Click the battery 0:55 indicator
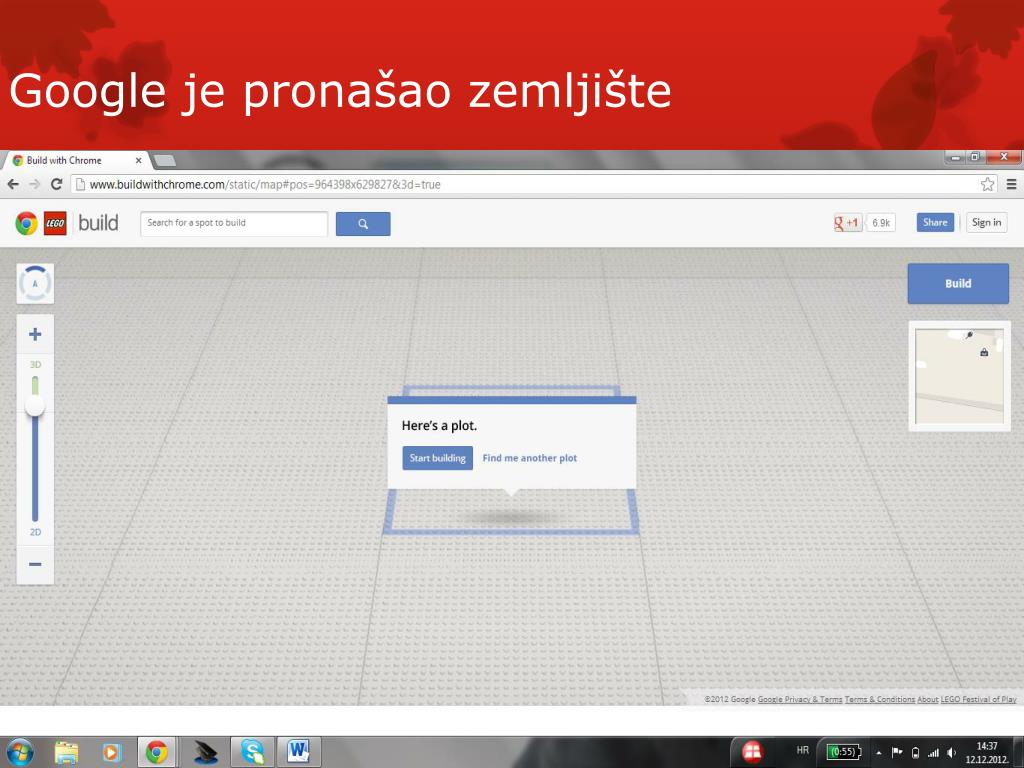1024x768 pixels. coord(844,752)
